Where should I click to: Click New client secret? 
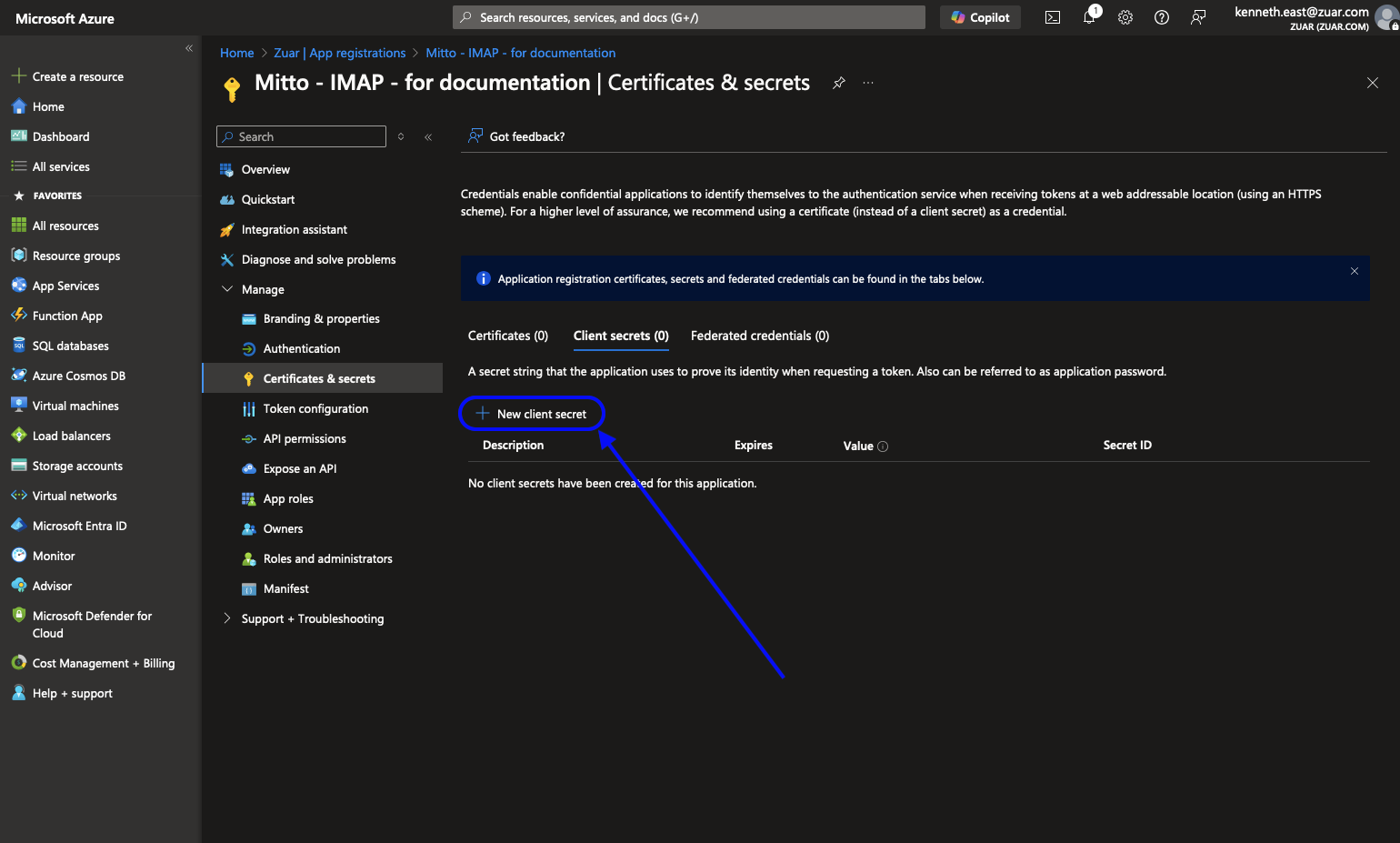click(x=532, y=414)
